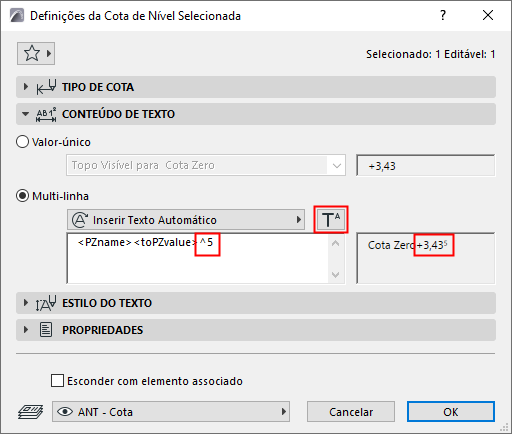The width and height of the screenshot is (512, 434).
Task: Click the superscript text format button
Action: [x=331, y=220]
